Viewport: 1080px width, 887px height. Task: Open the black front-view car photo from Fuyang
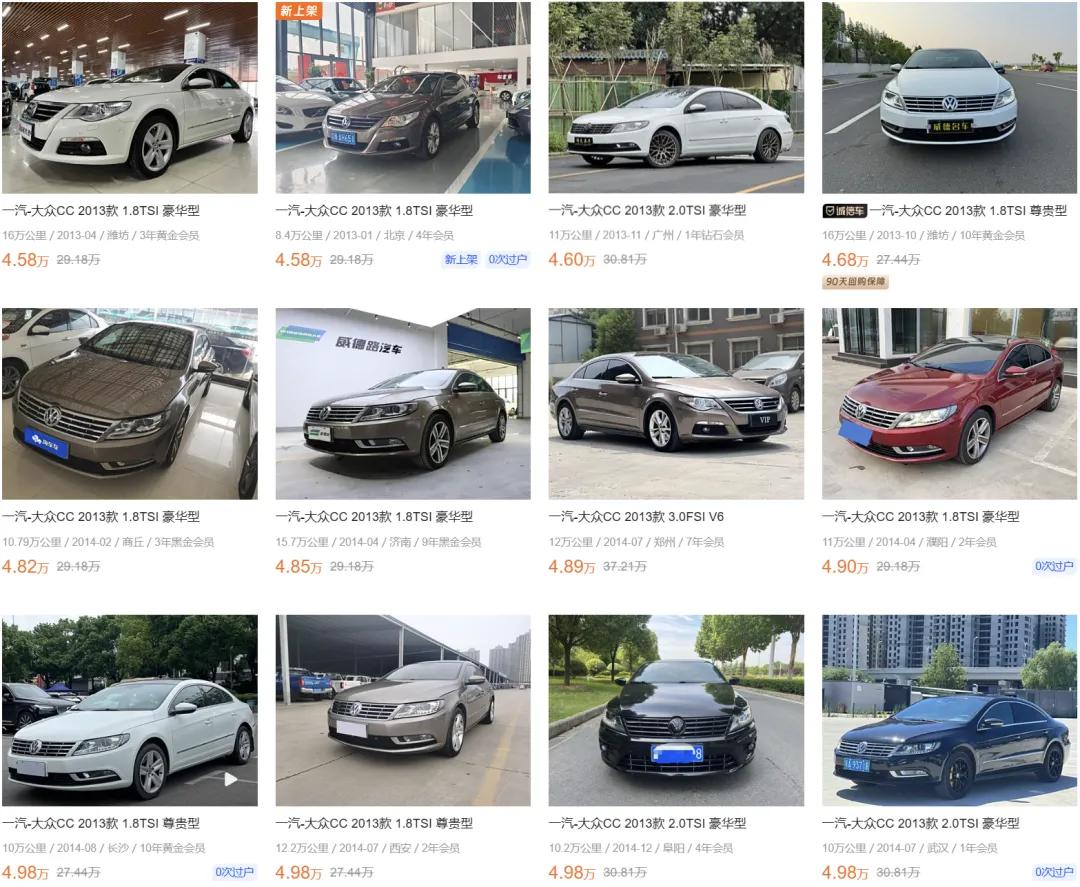pyautogui.click(x=676, y=710)
